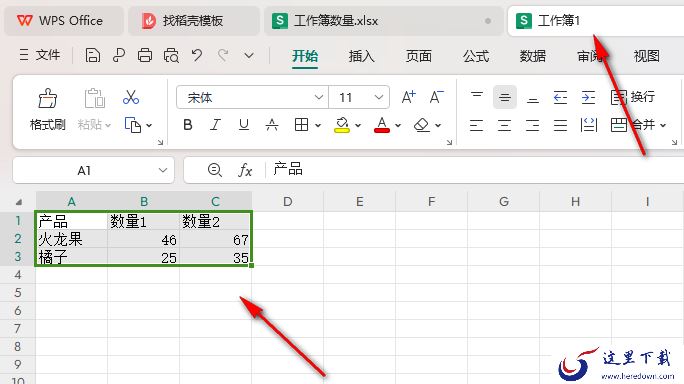Open the 文件 file menu
This screenshot has height=384, width=684.
click(x=40, y=55)
